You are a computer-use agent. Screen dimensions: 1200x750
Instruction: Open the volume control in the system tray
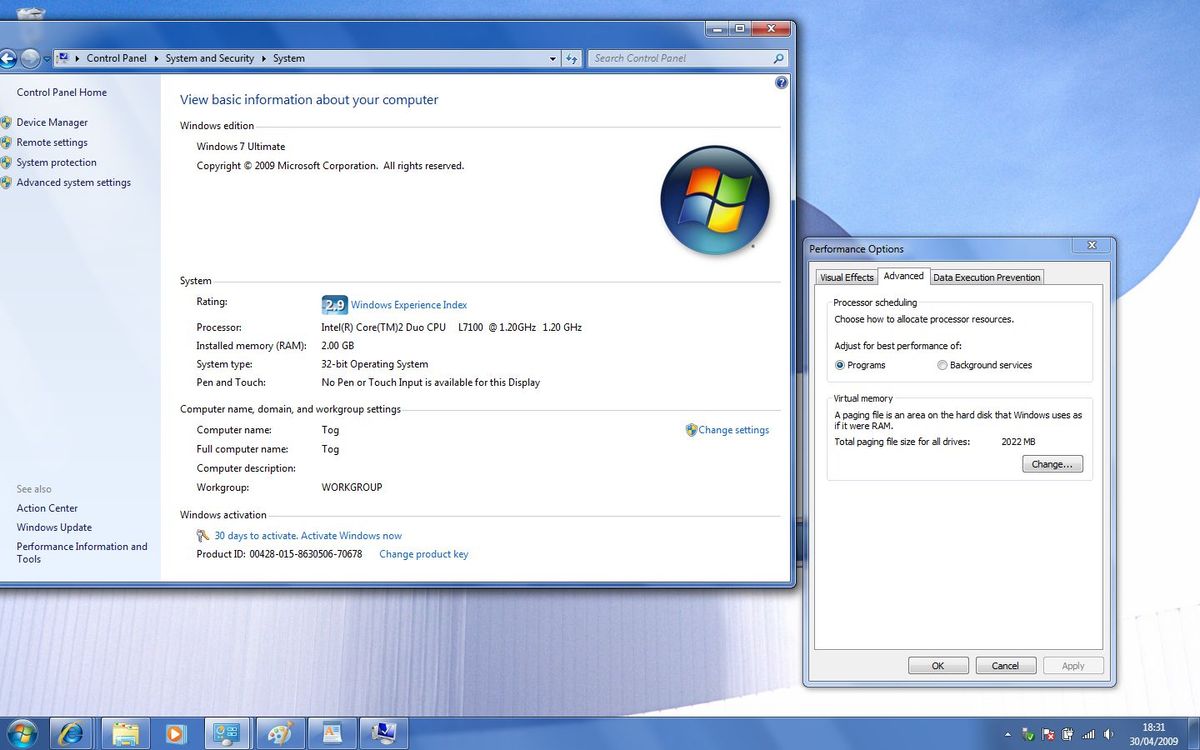pos(1108,734)
